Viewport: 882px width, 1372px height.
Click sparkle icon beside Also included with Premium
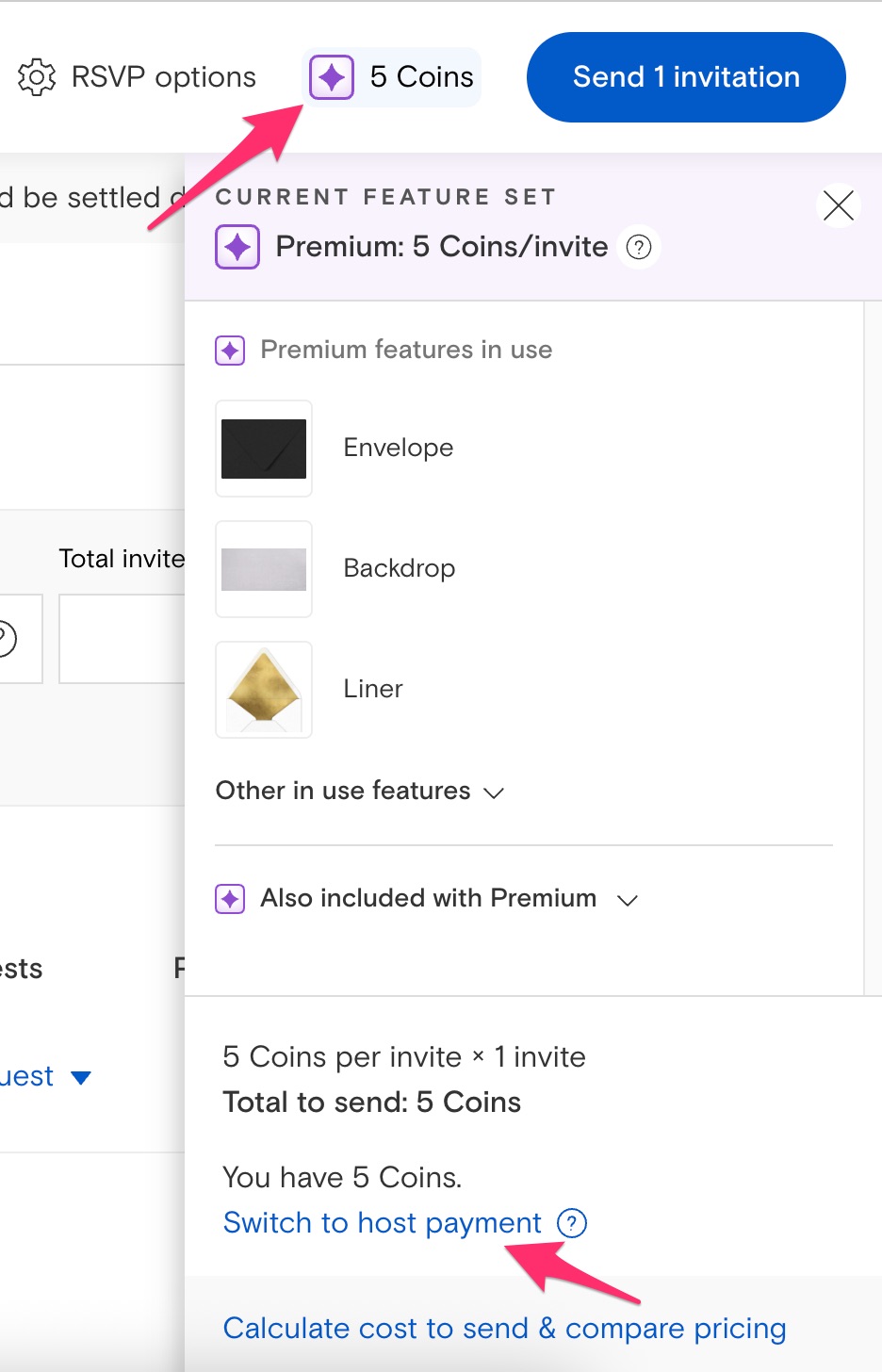point(230,899)
